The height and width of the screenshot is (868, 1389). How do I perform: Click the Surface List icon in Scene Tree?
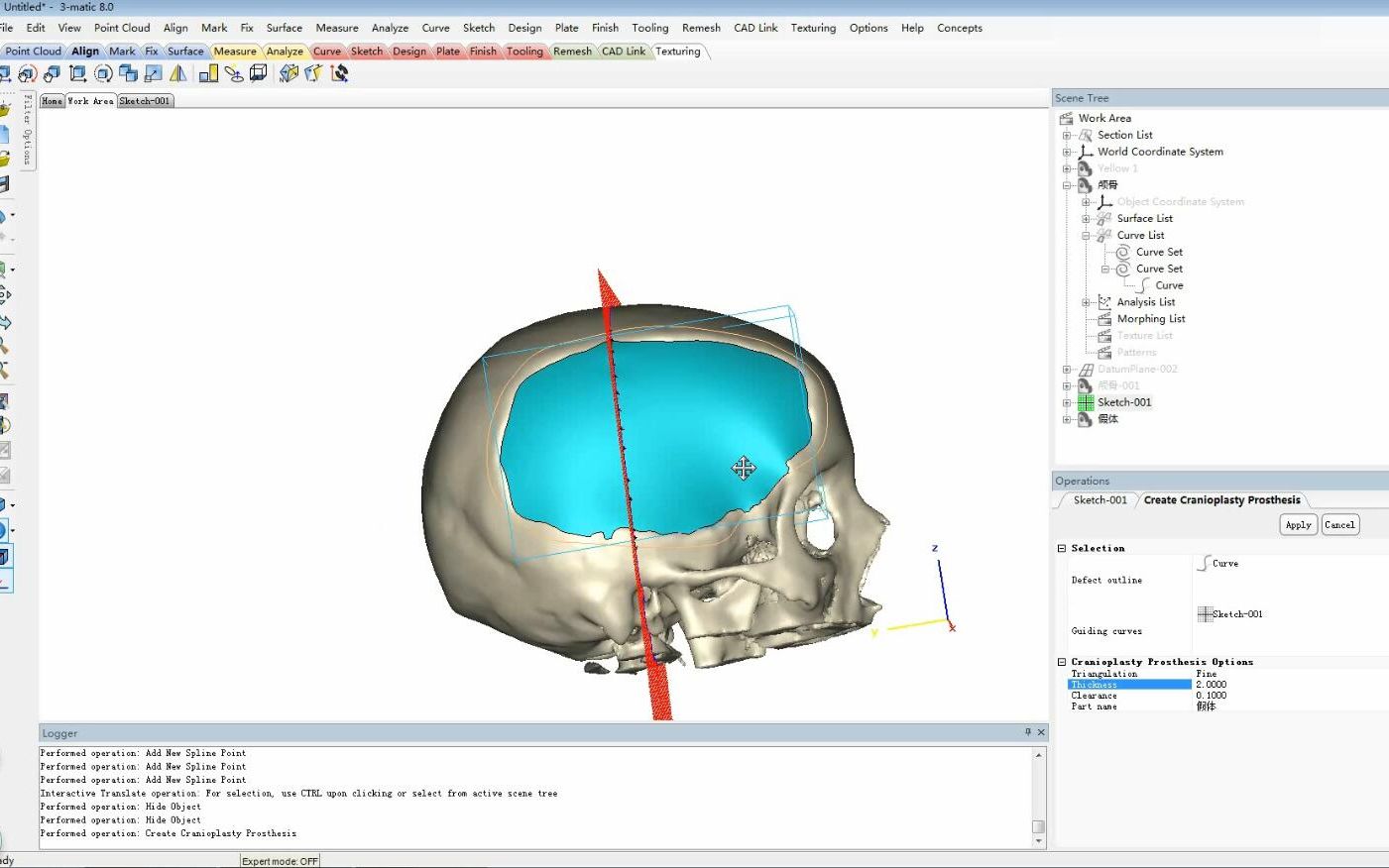click(x=1104, y=218)
